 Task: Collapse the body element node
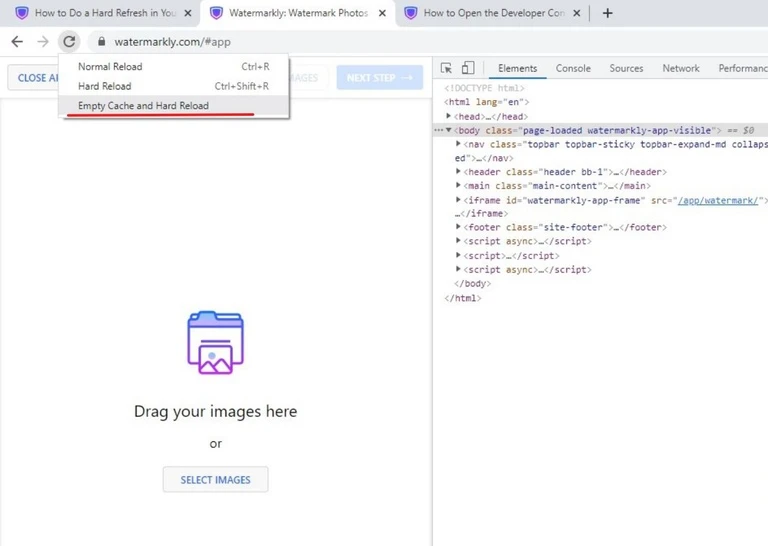pyautogui.click(x=448, y=130)
